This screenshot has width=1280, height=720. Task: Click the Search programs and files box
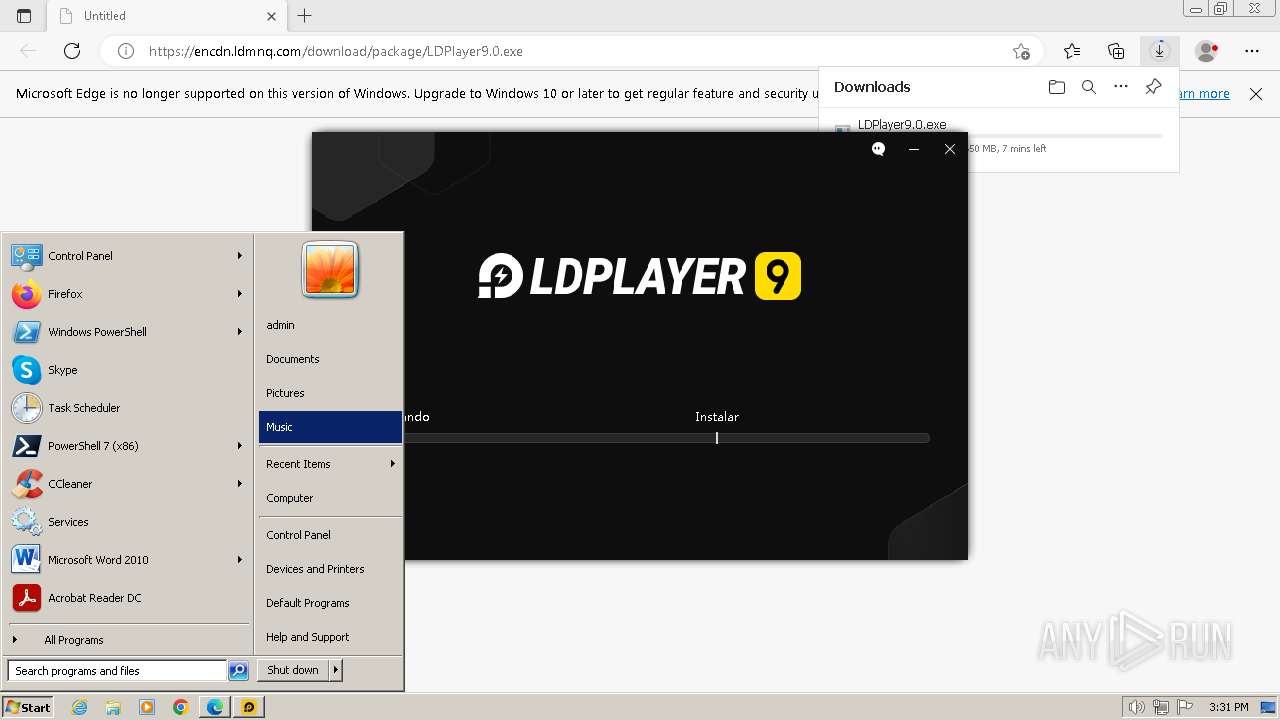[117, 671]
